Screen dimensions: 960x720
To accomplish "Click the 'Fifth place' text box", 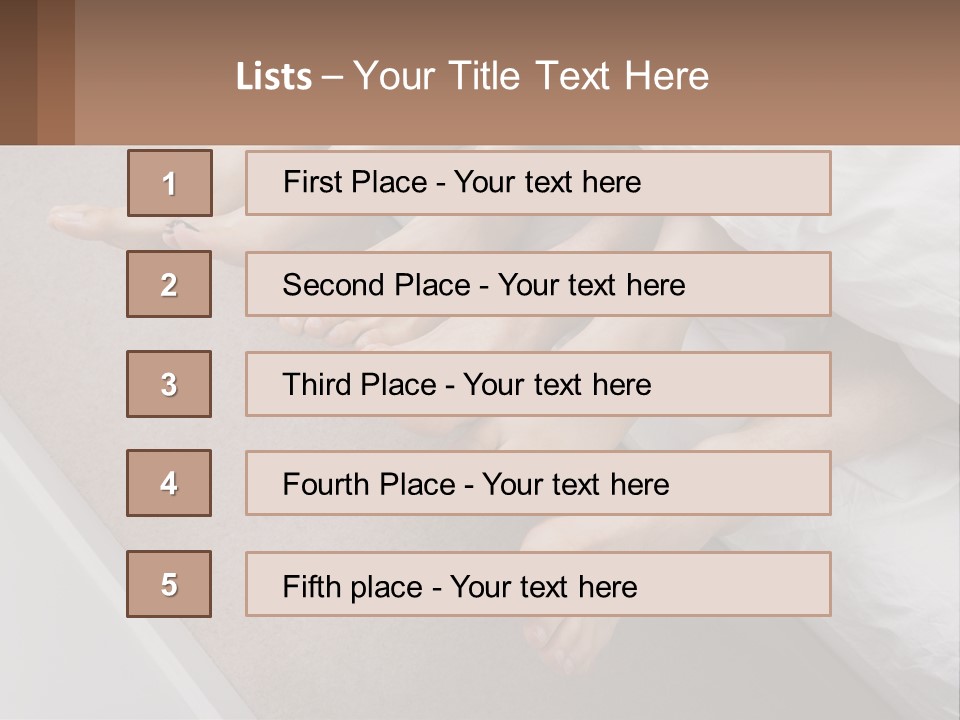I will pos(538,584).
